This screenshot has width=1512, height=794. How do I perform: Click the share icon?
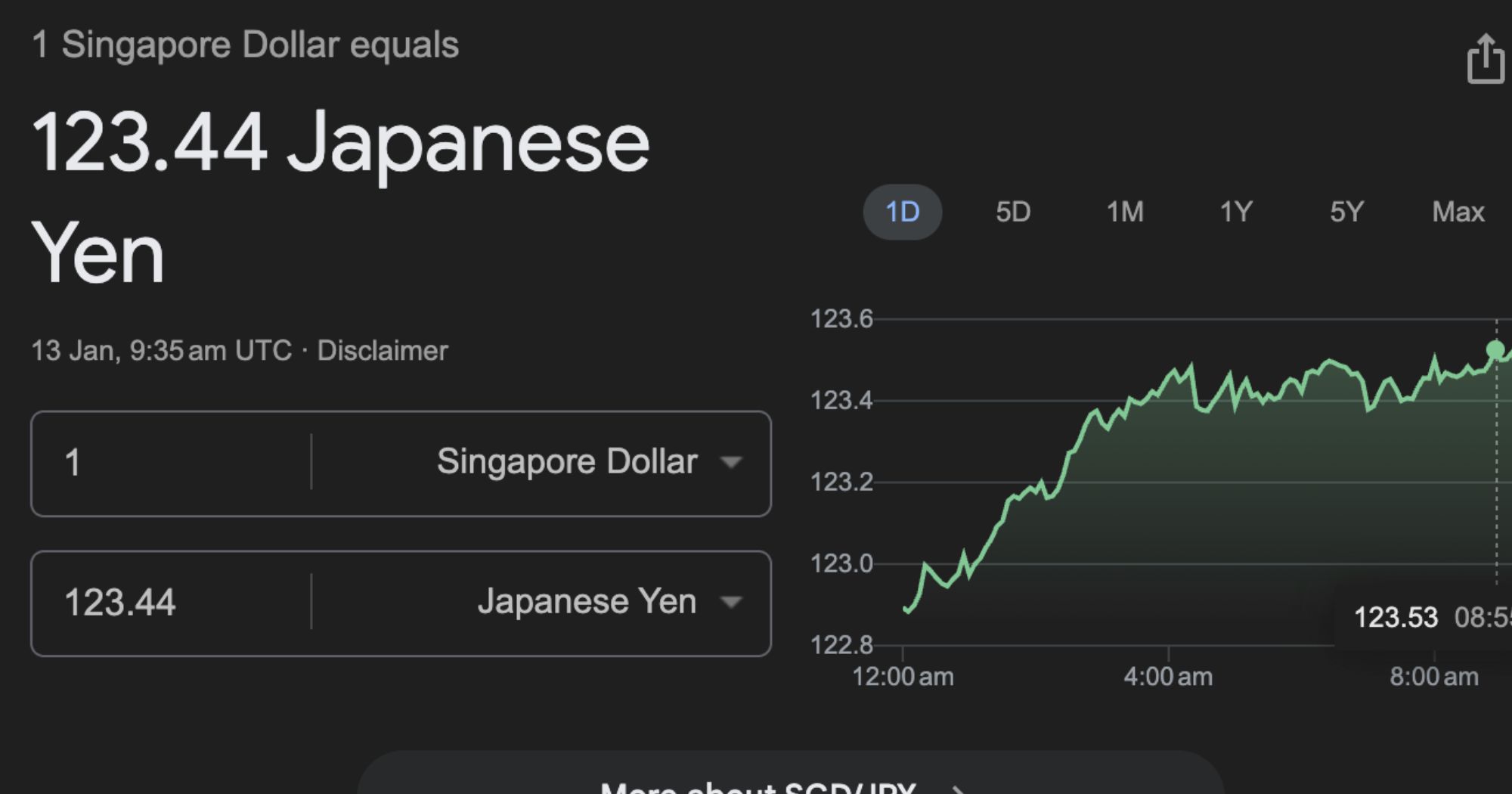coord(1485,60)
